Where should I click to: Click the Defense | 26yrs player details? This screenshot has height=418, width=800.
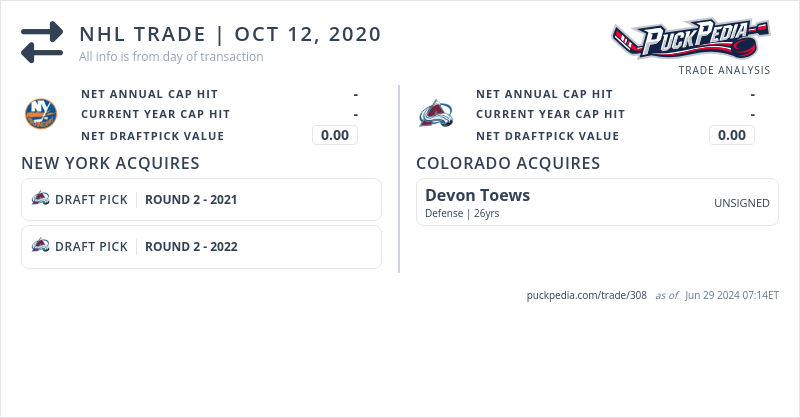(x=463, y=213)
